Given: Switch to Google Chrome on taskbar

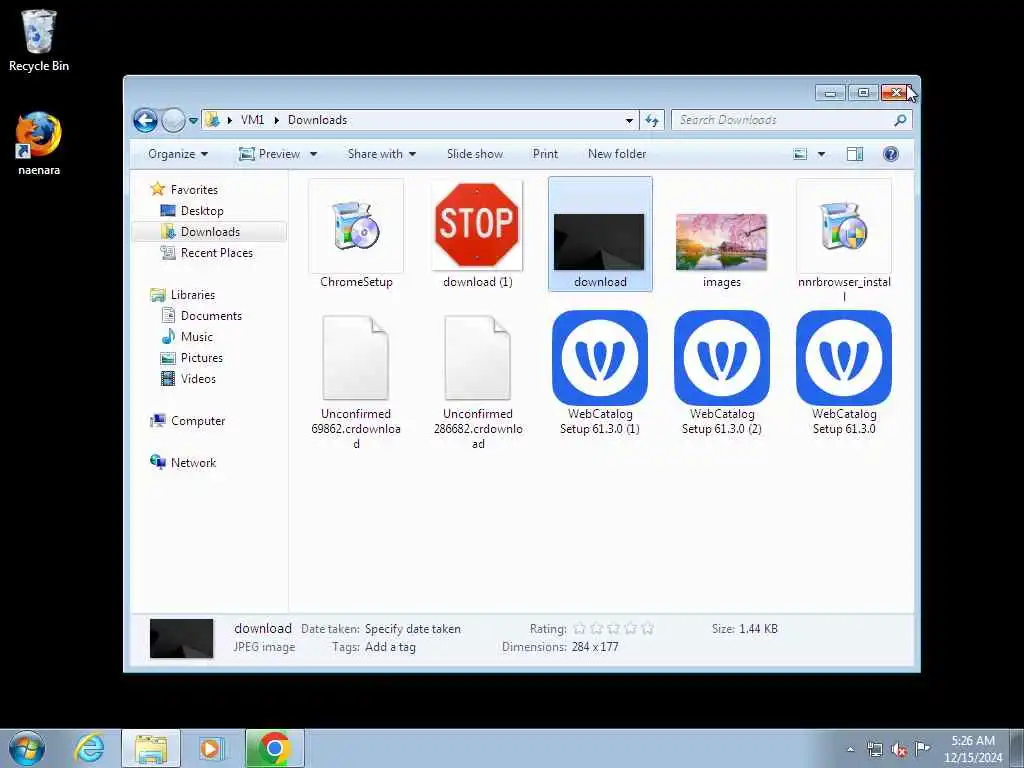Looking at the screenshot, I should [x=274, y=748].
